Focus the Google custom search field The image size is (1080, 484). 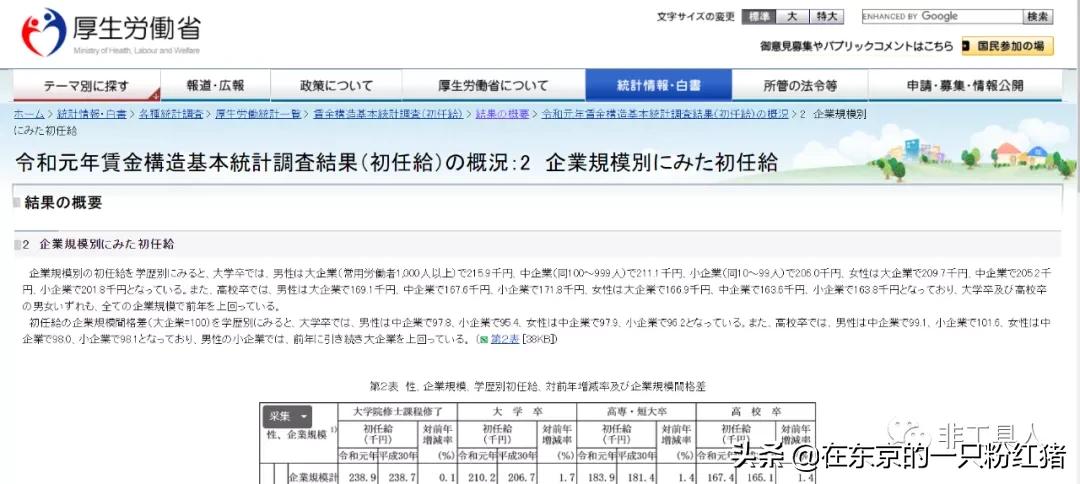[x=941, y=17]
